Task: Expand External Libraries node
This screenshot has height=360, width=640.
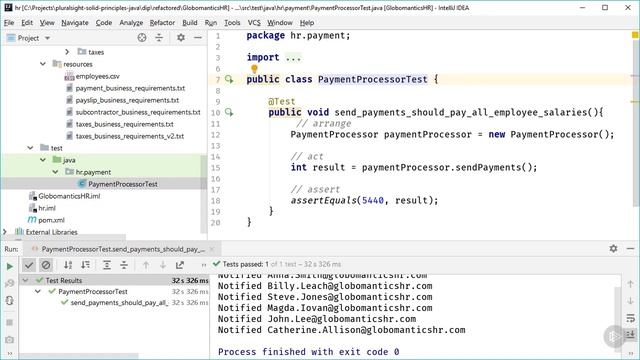Action: pos(5,232)
